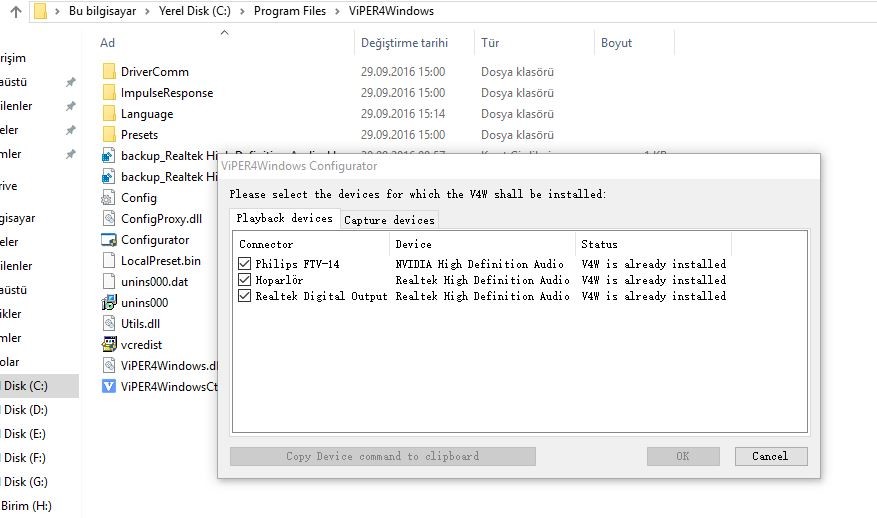Expand the Bu bilgisayar breadcrumb arrow

click(146, 12)
